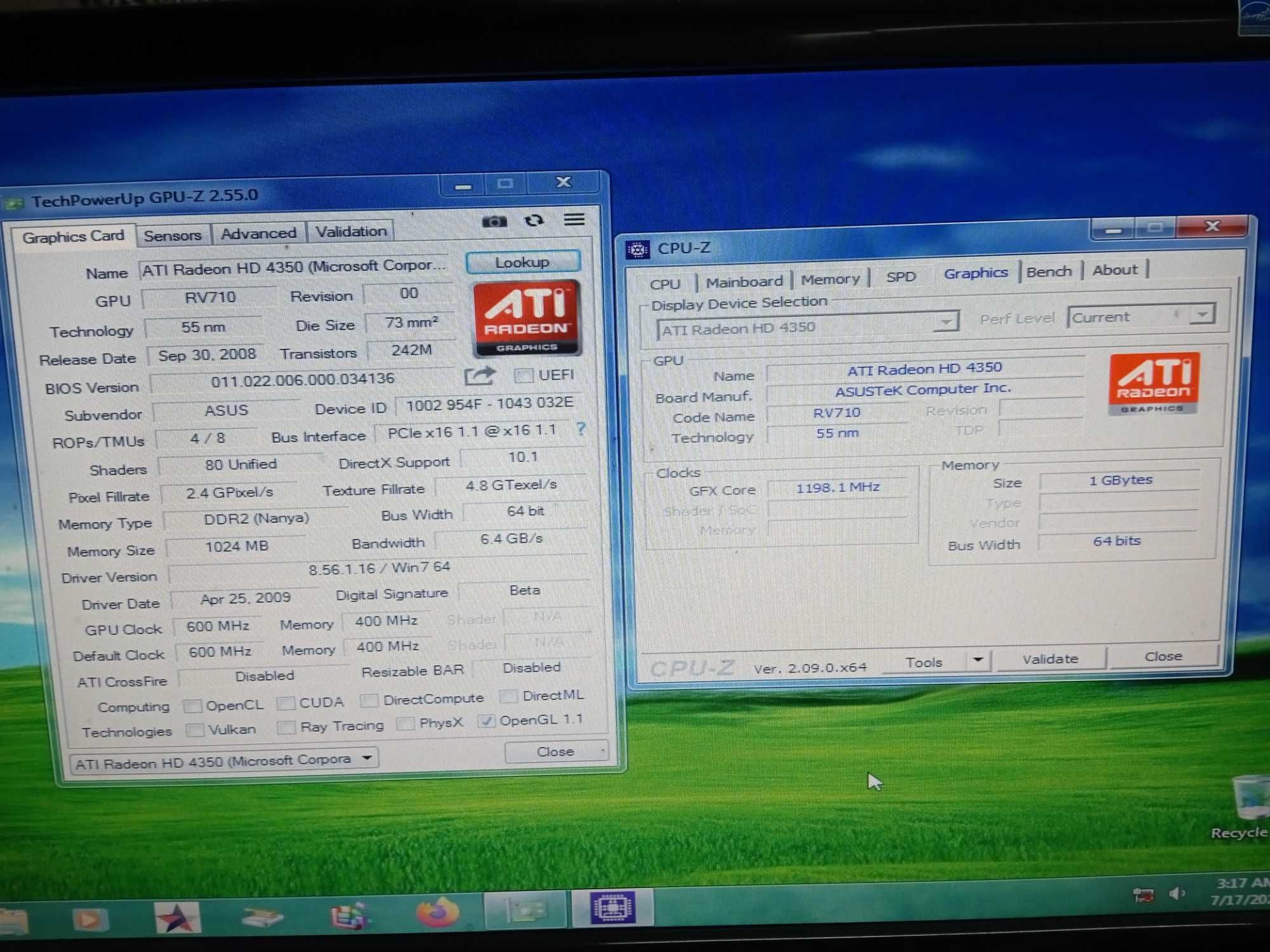Viewport: 1270px width, 952px height.
Task: Open the Perf Level Current dropdown
Action: pos(1142,316)
